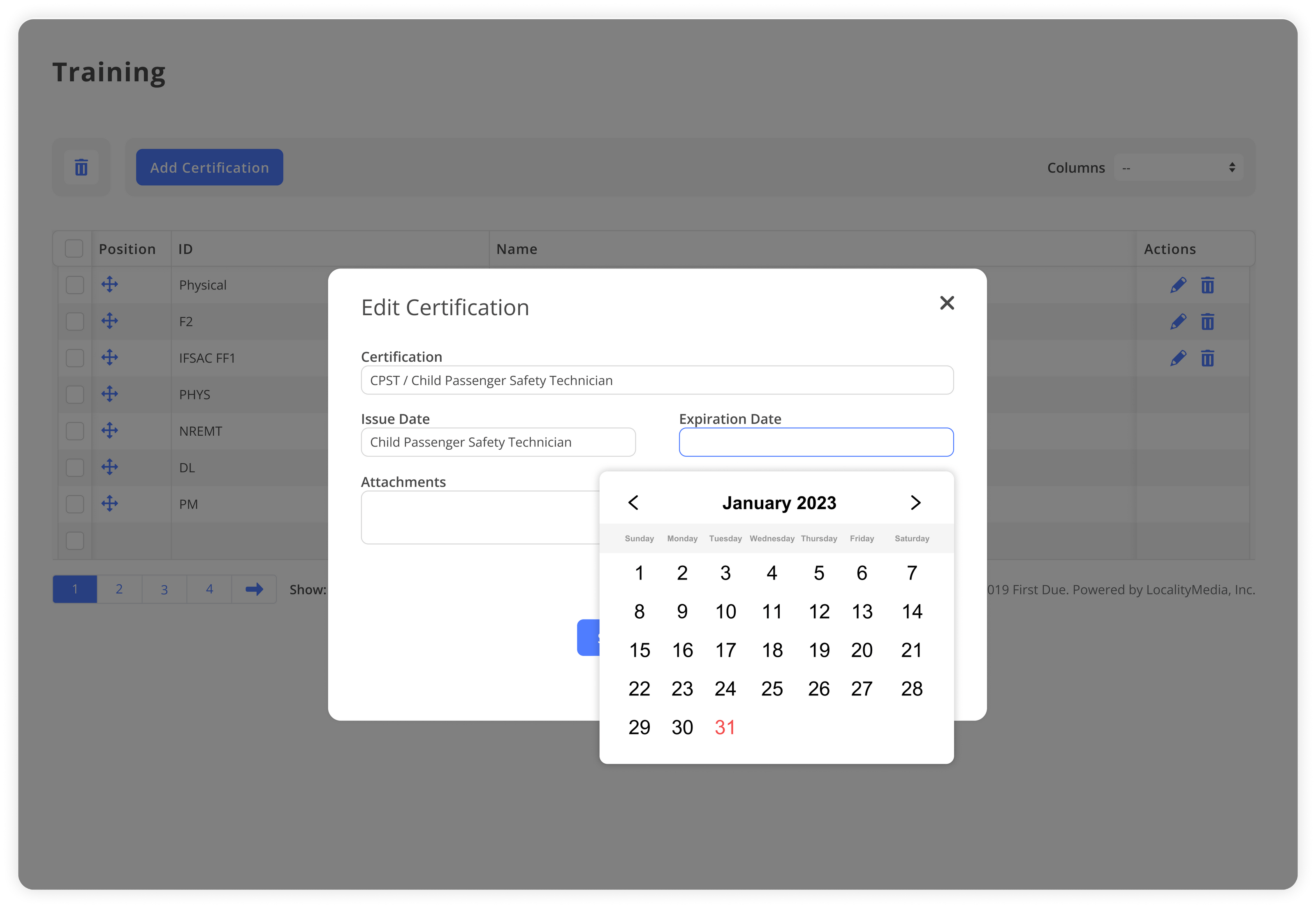
Task: Go to the previous month in the calendar
Action: (633, 502)
